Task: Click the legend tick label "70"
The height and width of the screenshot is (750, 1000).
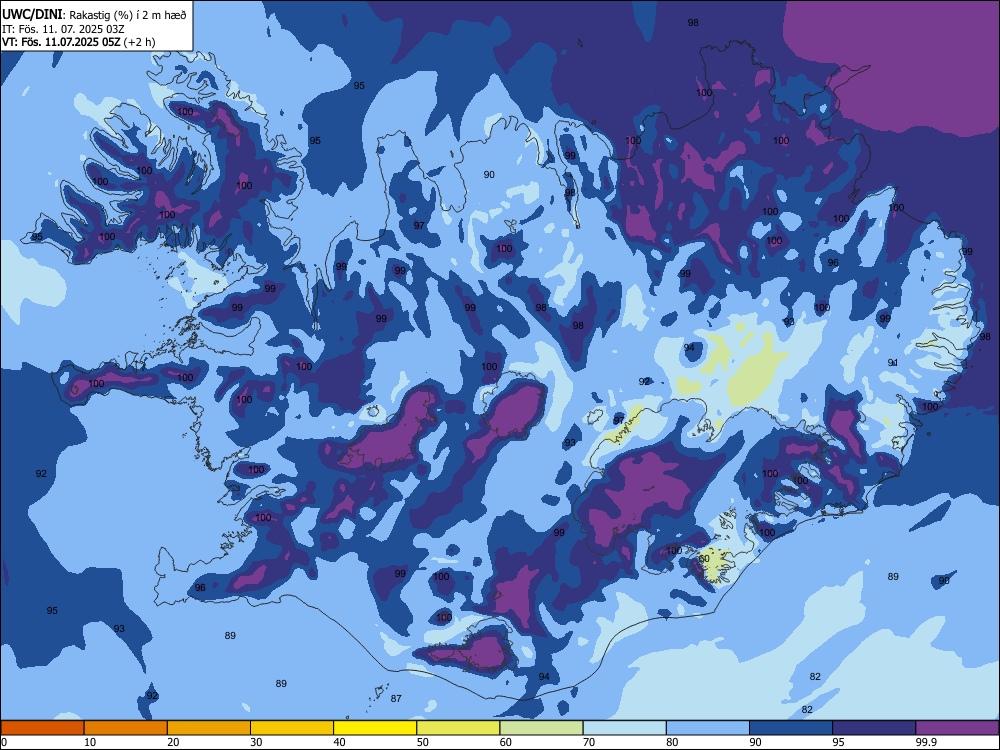Action: (x=589, y=742)
